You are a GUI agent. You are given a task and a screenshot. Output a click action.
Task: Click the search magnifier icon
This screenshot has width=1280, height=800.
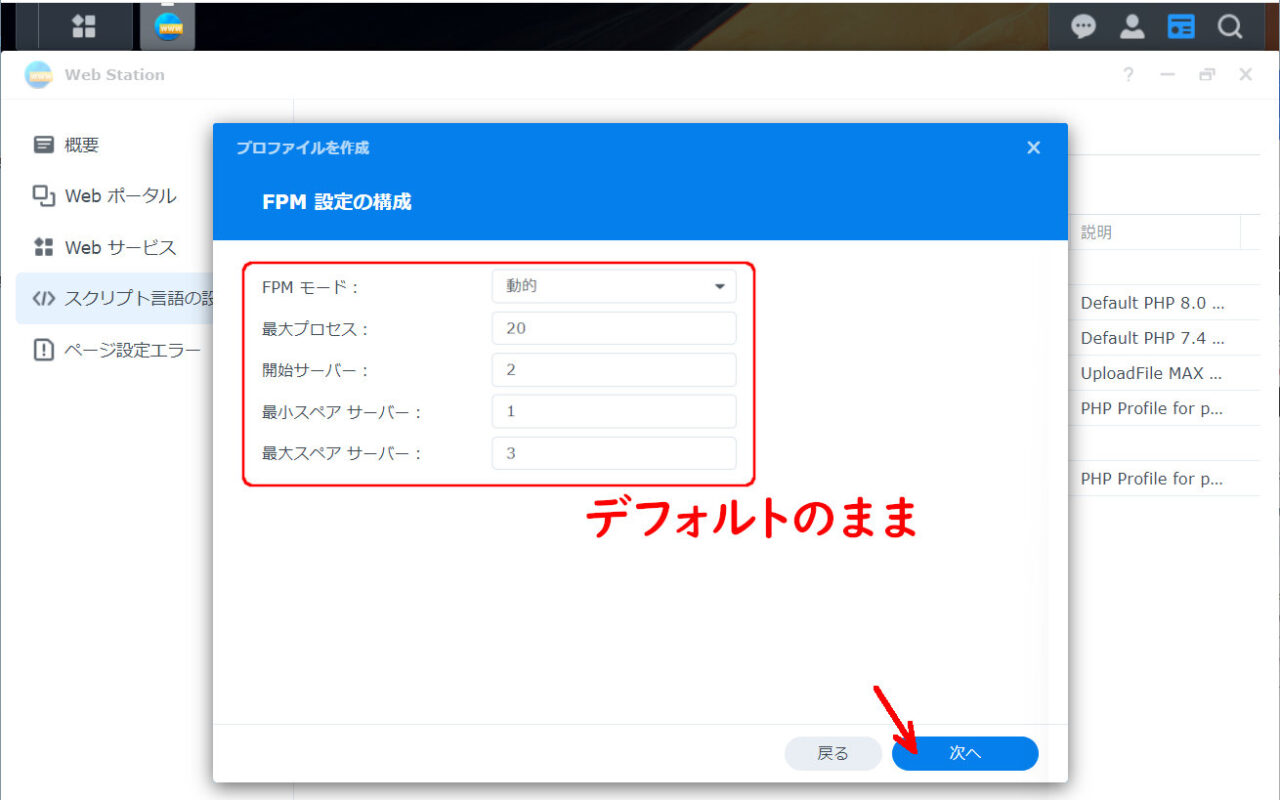[x=1230, y=27]
